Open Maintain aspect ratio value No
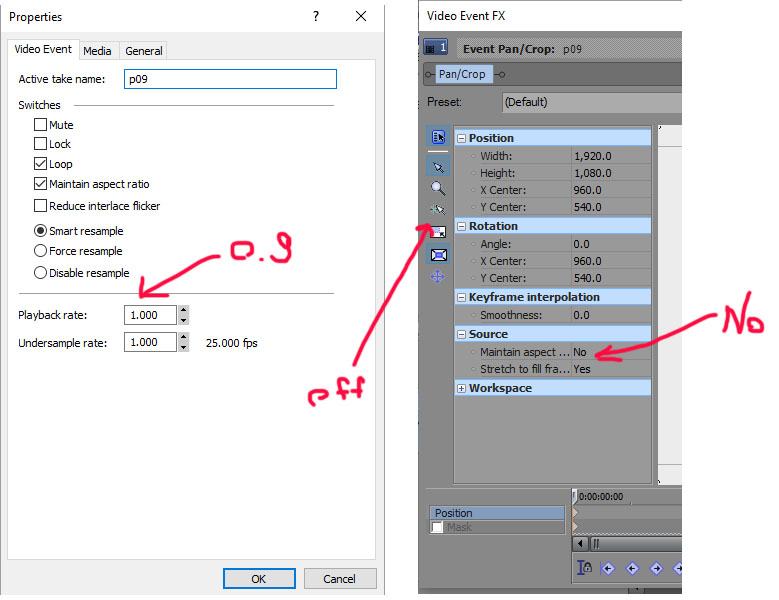Viewport: 779px width, 600px height. pos(611,352)
